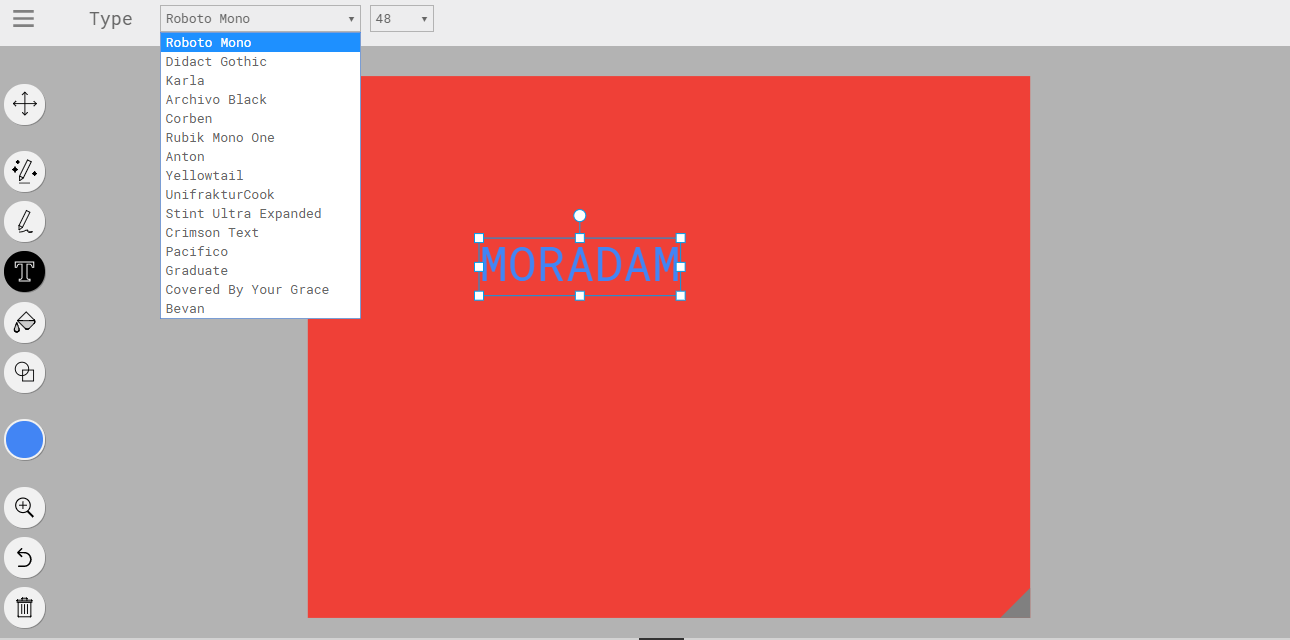
Task: Select Covered By Your Grace font
Action: 247,290
